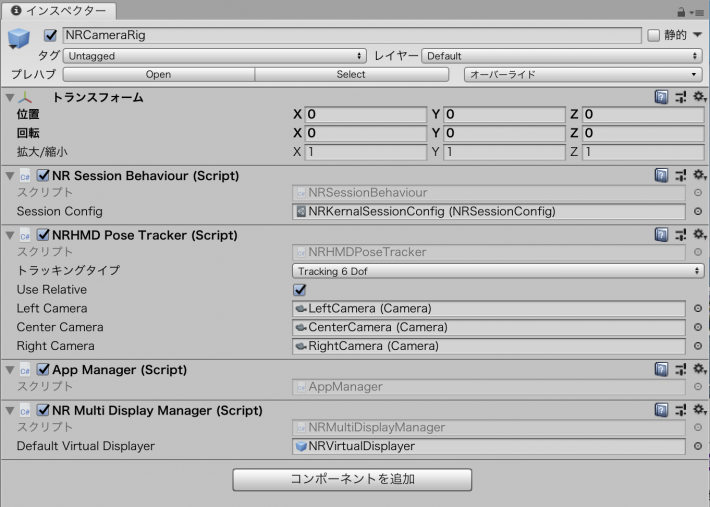Viewport: 710px width, 507px height.
Task: Click object picker beside Session Config field
Action: tap(697, 212)
